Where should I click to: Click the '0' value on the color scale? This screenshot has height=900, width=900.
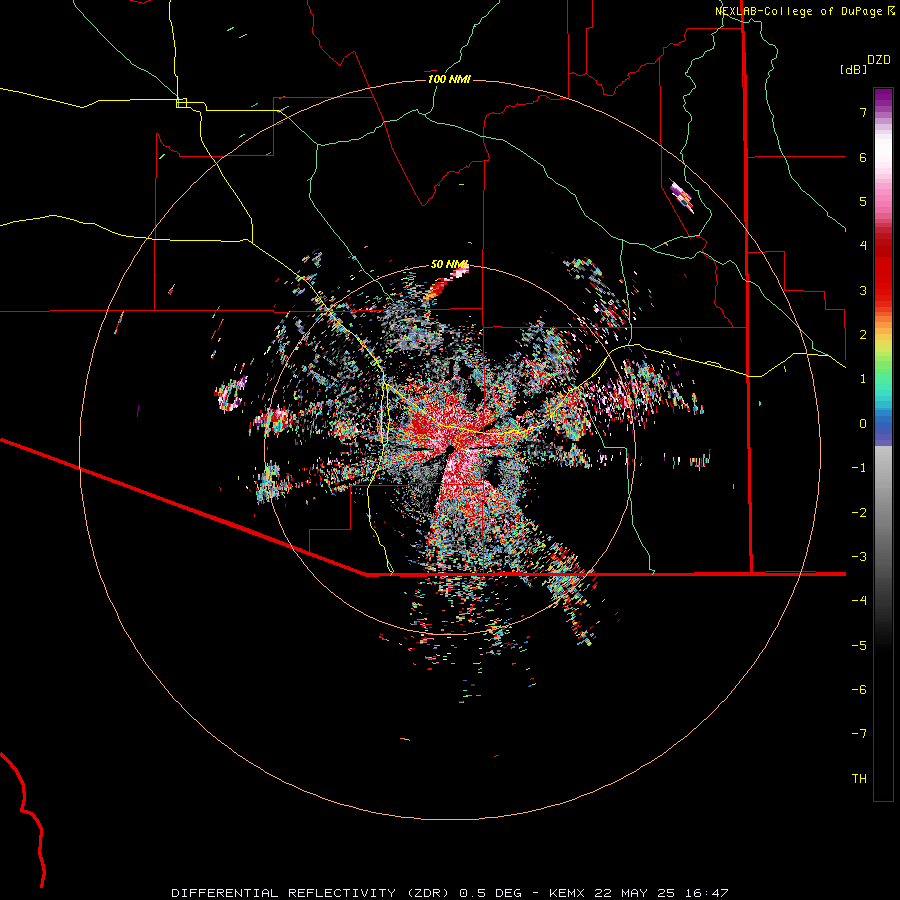(863, 424)
